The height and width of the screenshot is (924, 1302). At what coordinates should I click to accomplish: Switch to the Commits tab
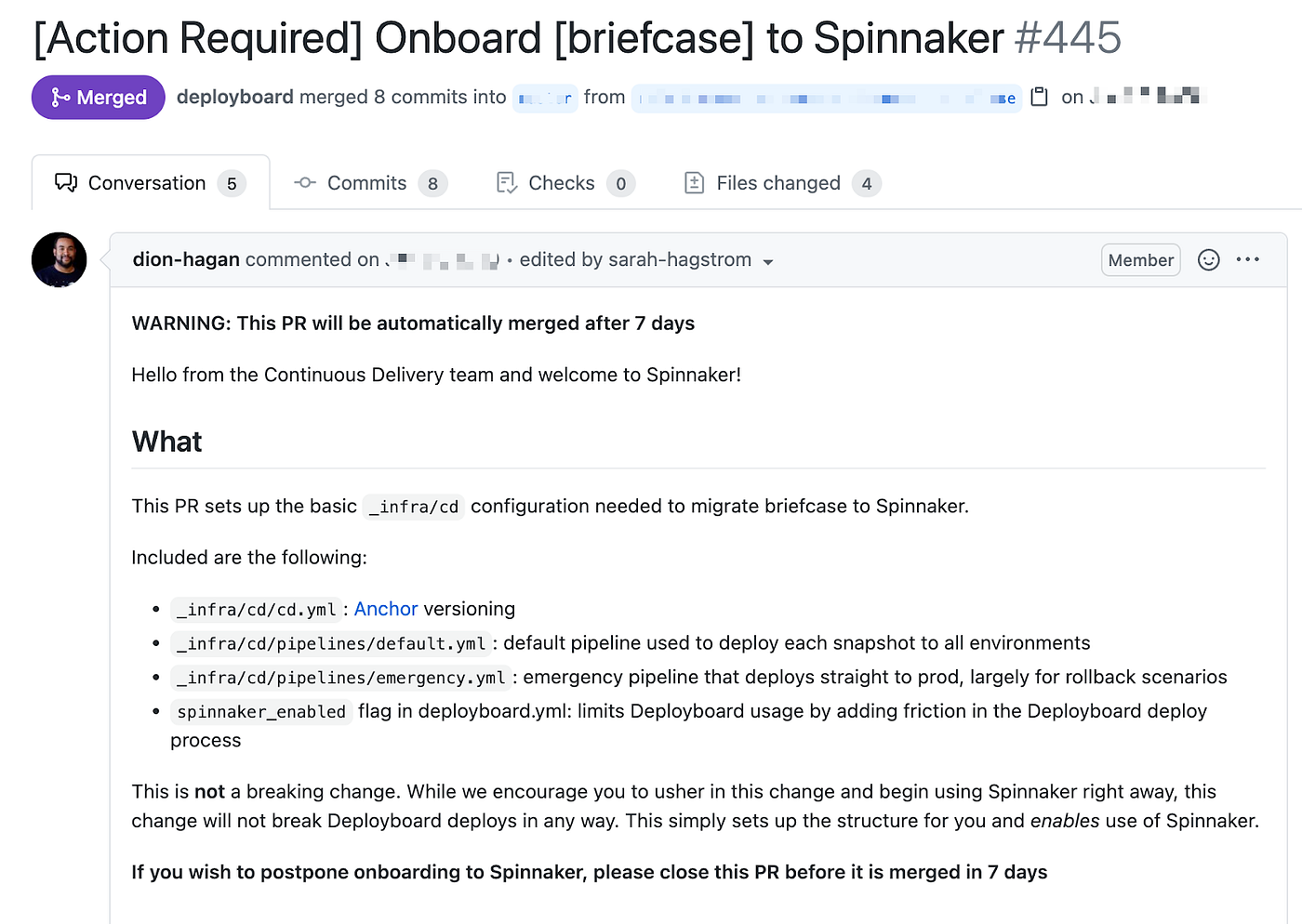tap(370, 183)
